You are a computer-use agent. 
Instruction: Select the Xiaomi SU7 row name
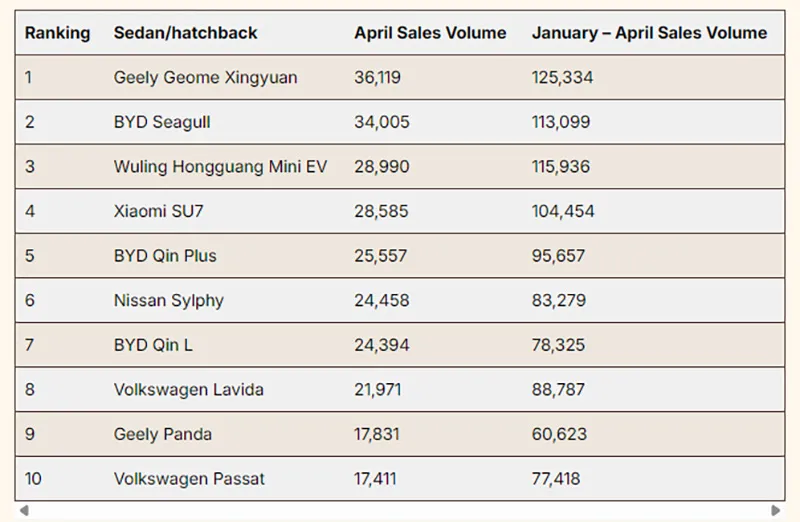(x=160, y=211)
